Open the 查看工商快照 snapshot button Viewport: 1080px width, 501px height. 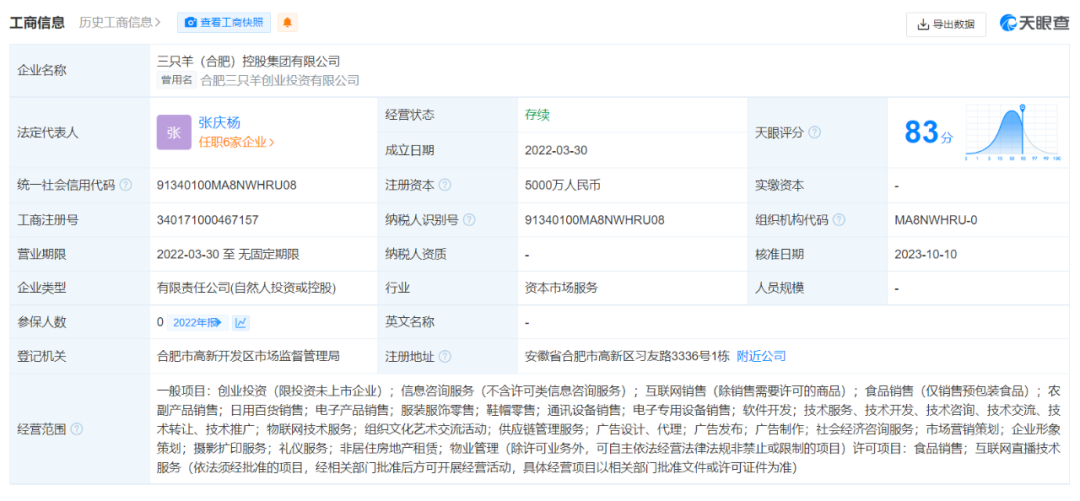point(222,22)
